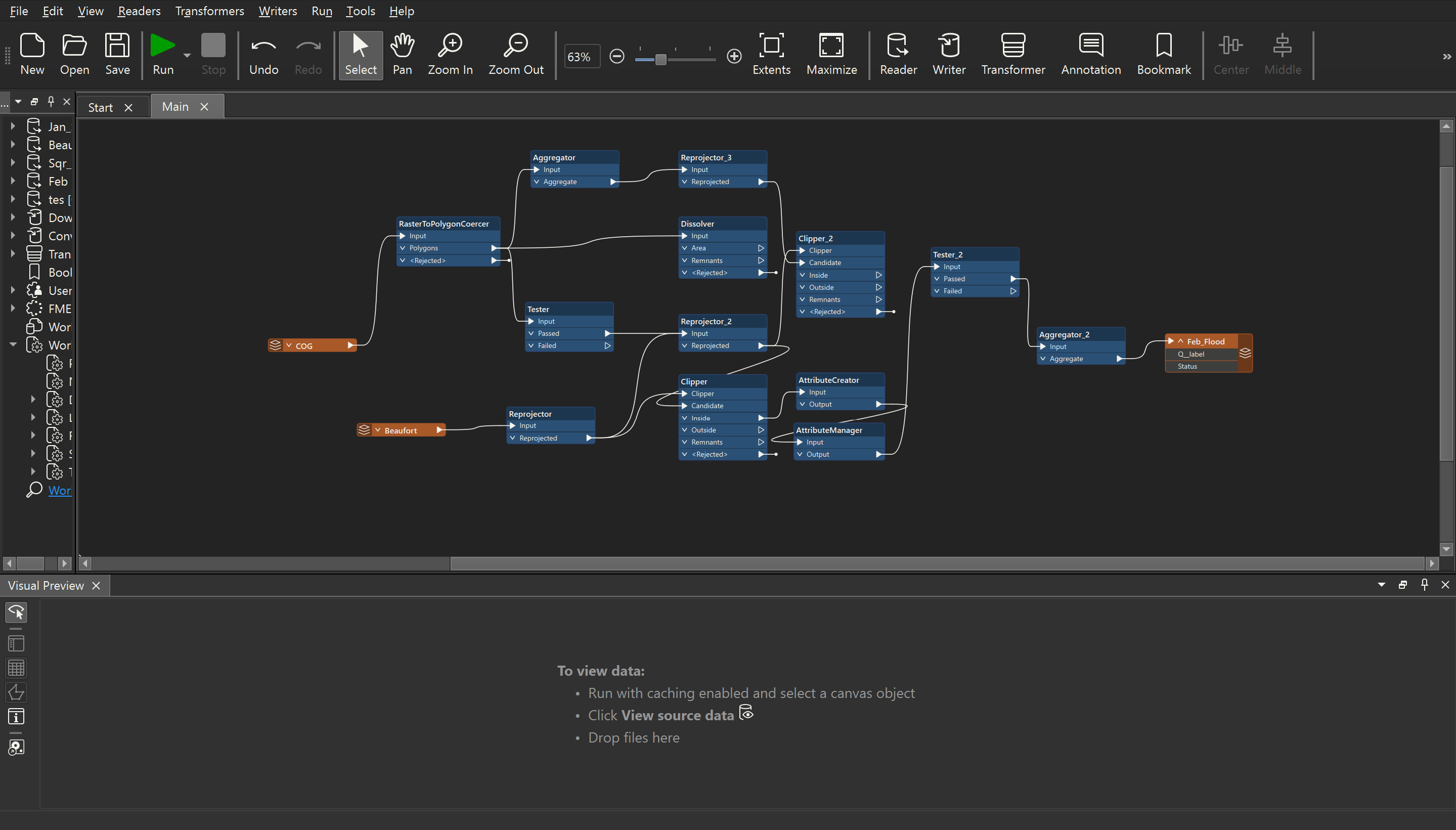Switch to the Start tab

tap(101, 107)
